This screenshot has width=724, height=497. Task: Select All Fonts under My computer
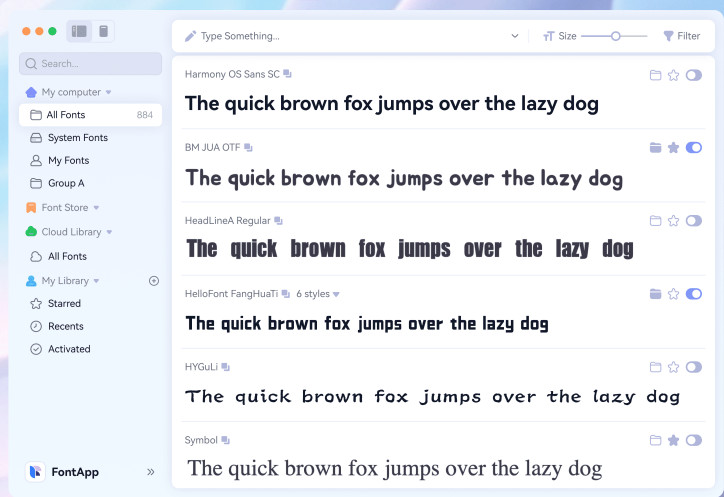click(x=90, y=115)
